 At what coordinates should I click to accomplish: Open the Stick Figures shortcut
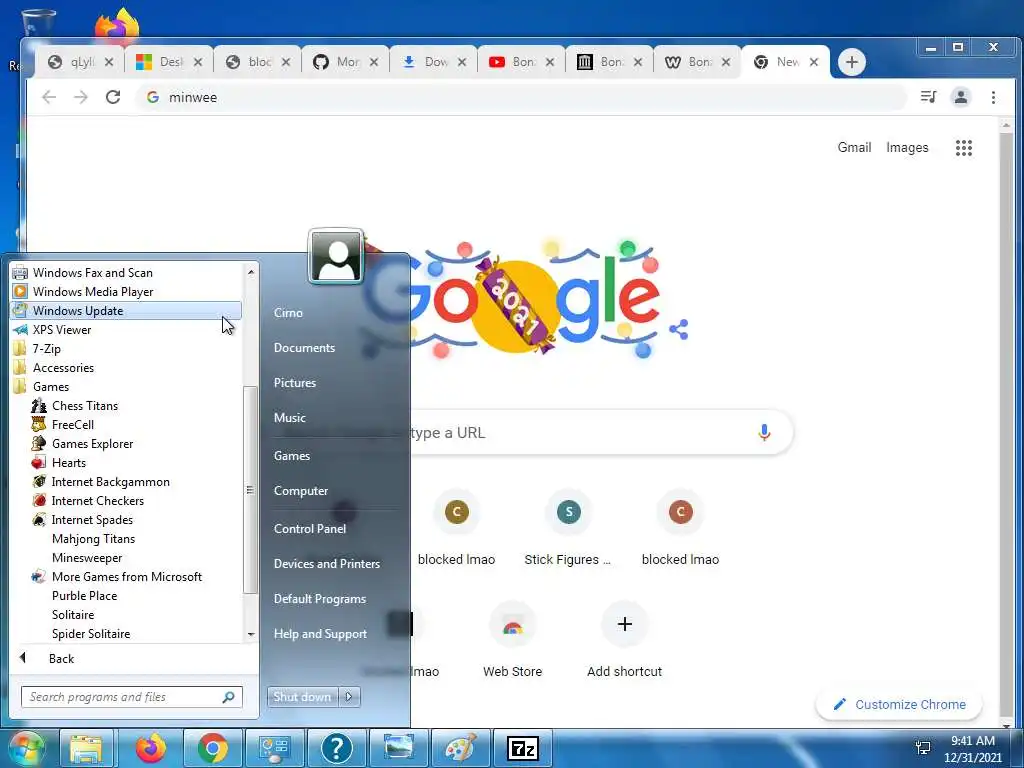[568, 528]
